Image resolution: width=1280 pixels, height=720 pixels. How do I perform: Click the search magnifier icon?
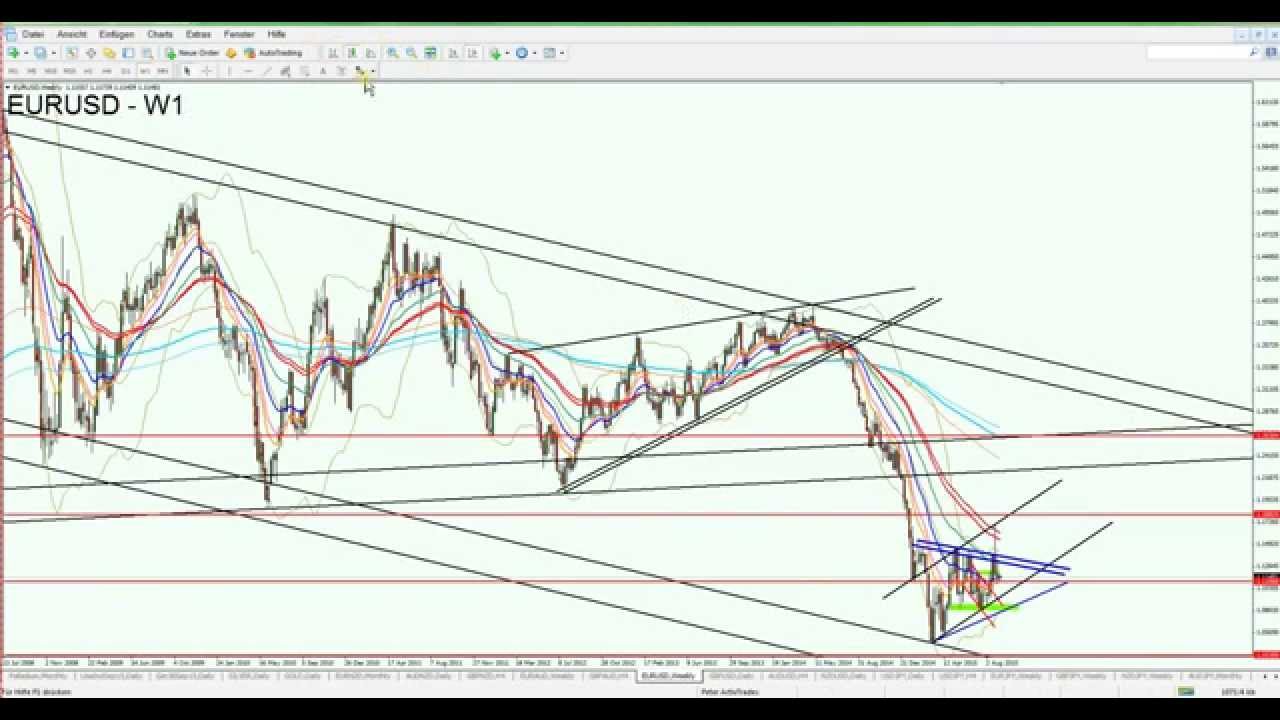point(1254,53)
